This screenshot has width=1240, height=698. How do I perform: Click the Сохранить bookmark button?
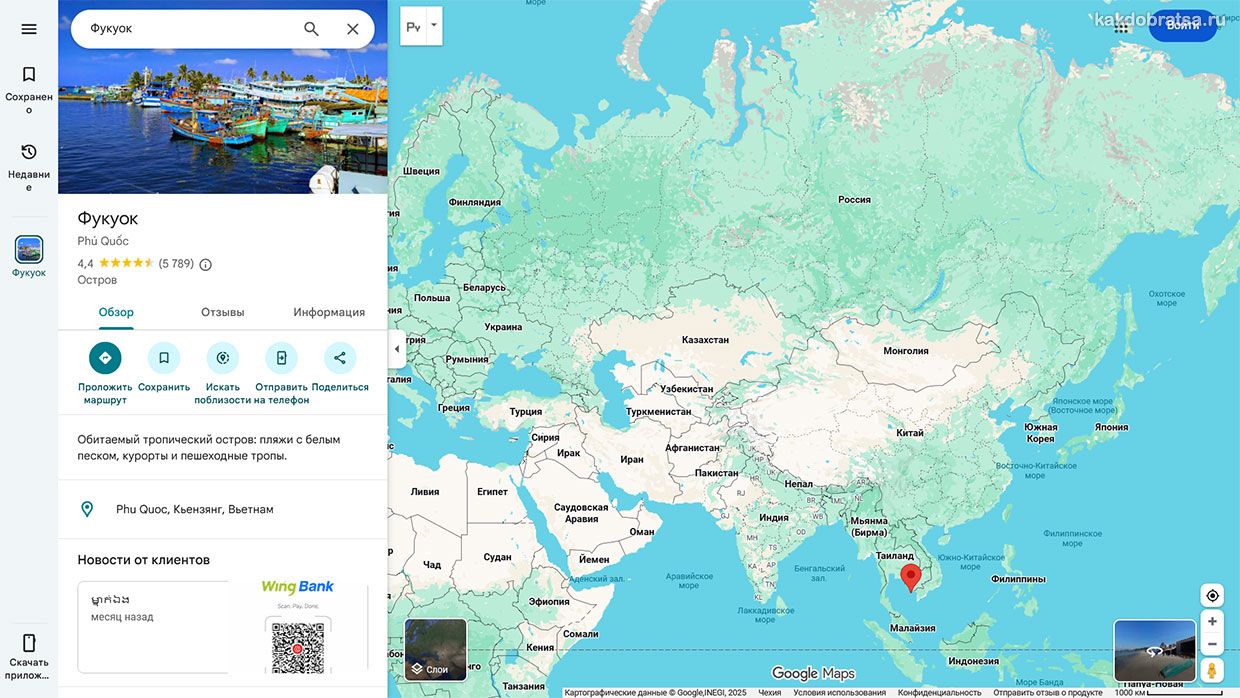[164, 358]
